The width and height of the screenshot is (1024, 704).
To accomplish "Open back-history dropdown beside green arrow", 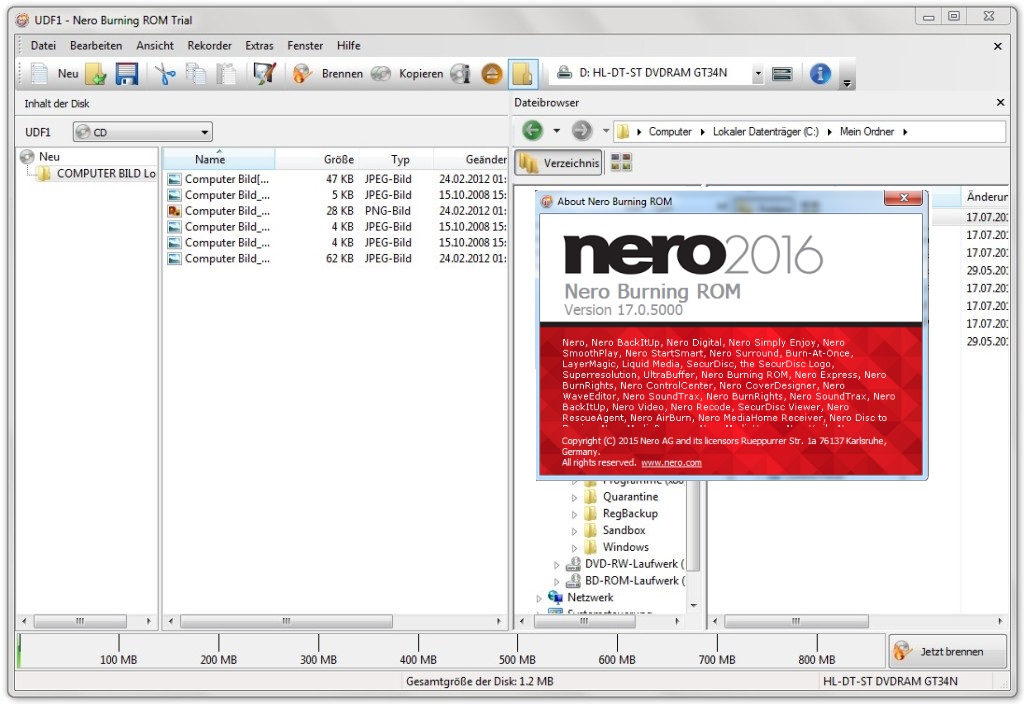I will click(556, 131).
